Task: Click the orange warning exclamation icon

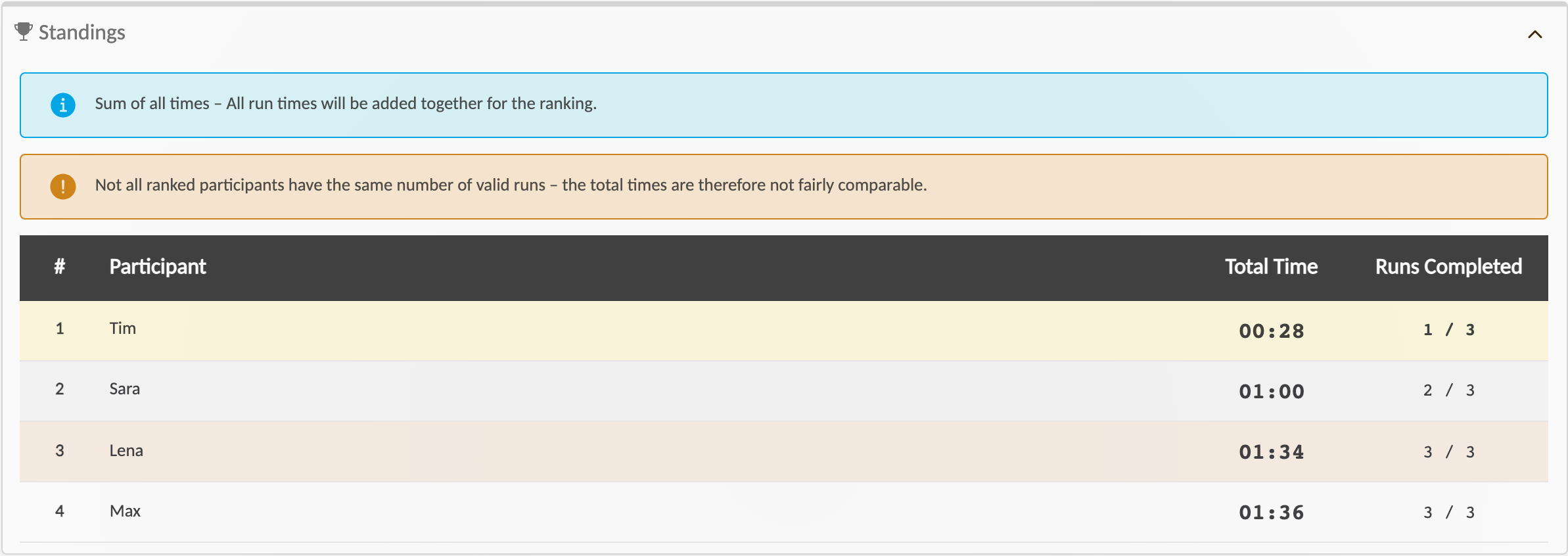Action: click(63, 186)
